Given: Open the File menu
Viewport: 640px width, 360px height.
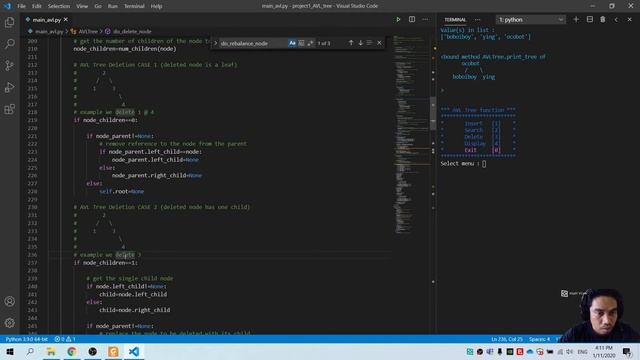Looking at the screenshot, I should (21, 6).
